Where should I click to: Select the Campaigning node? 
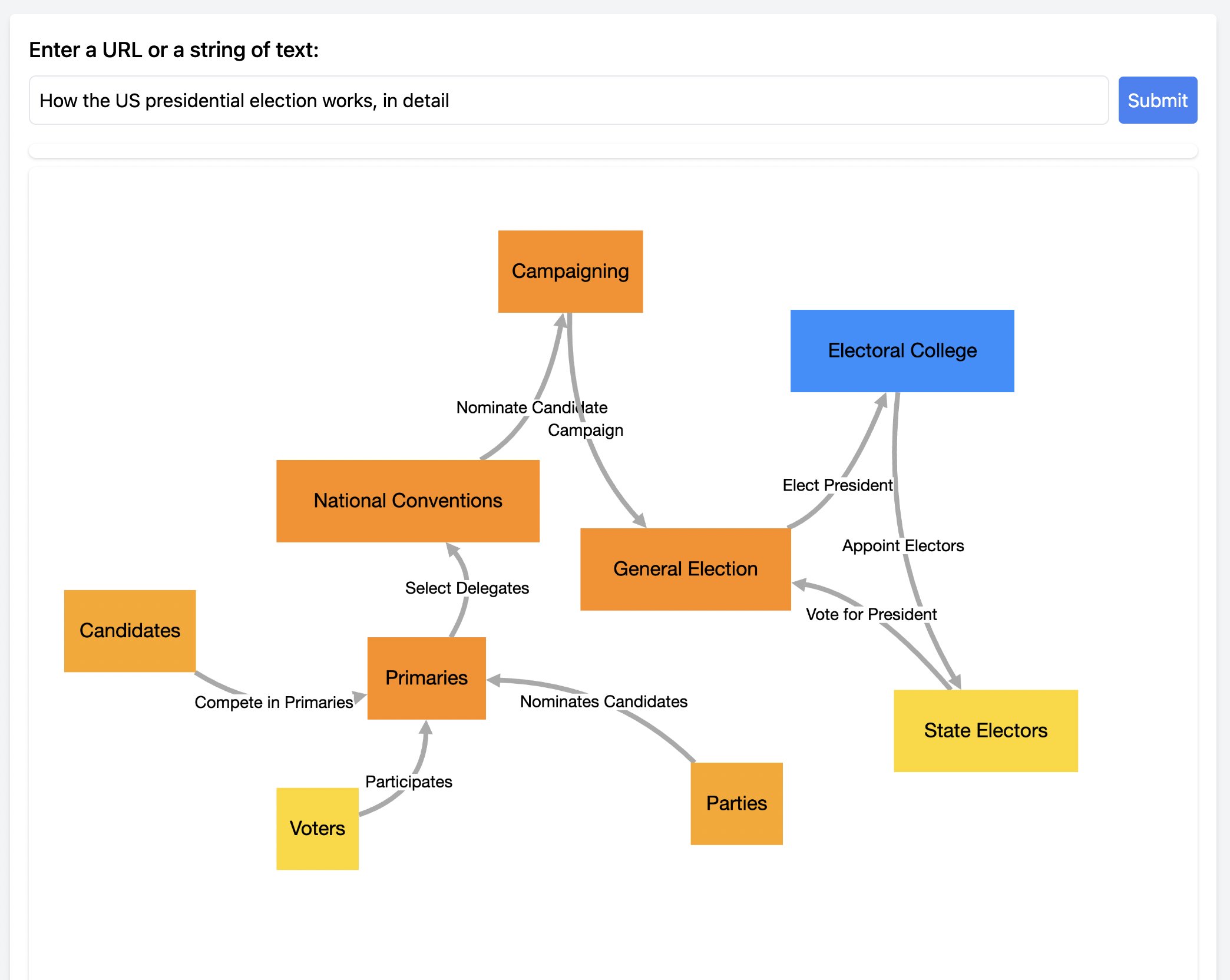[570, 270]
